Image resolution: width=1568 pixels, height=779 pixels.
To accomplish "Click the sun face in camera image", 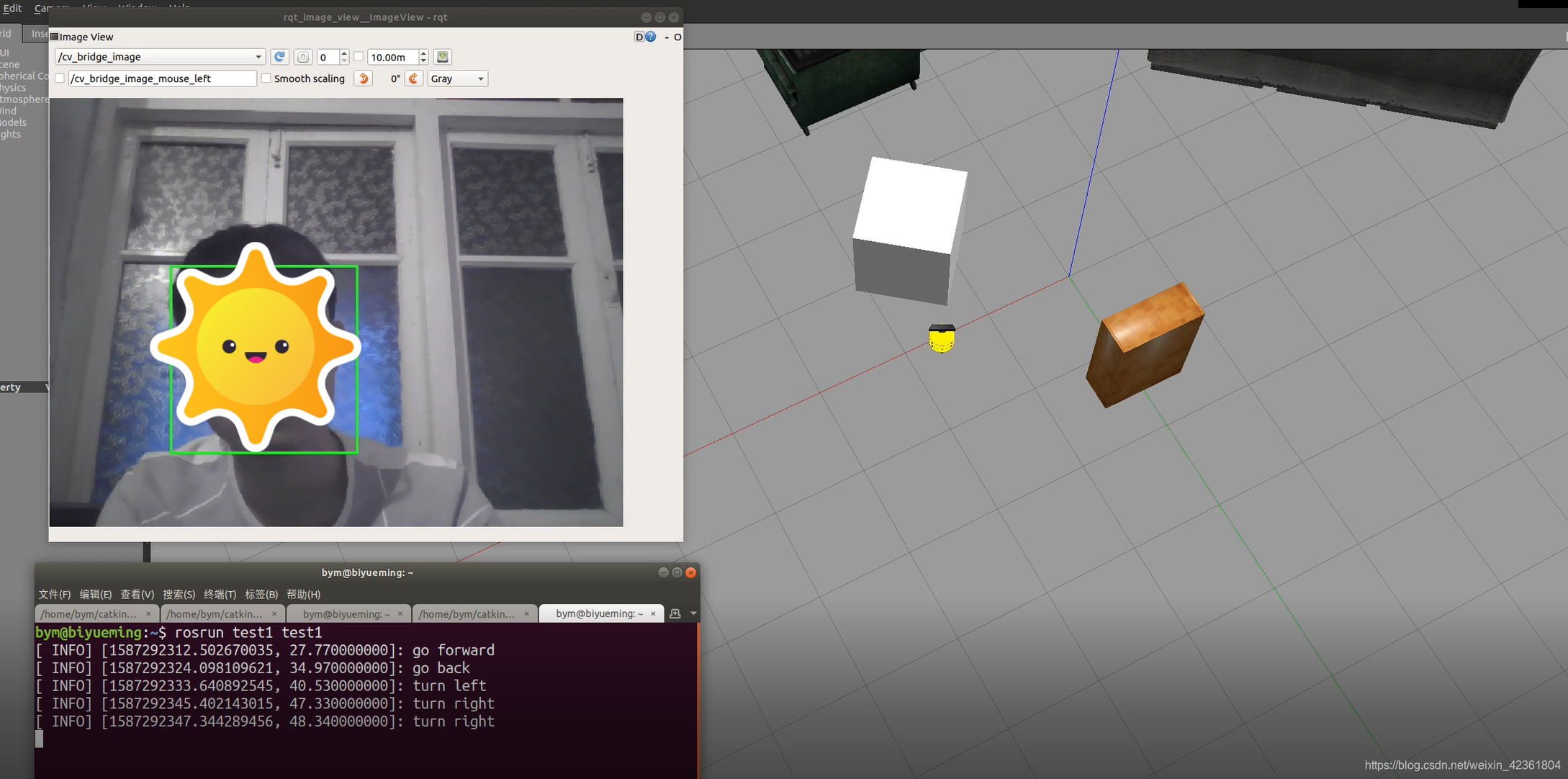I will (256, 348).
